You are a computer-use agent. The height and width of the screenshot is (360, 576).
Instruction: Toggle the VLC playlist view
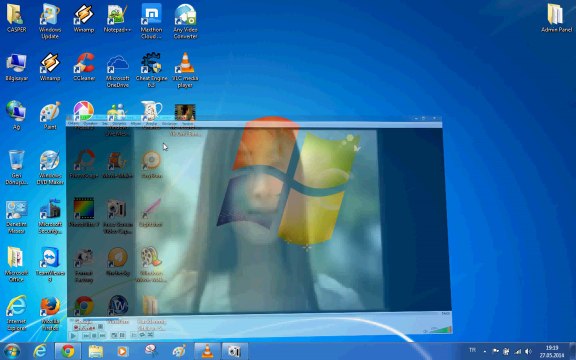[x=134, y=335]
